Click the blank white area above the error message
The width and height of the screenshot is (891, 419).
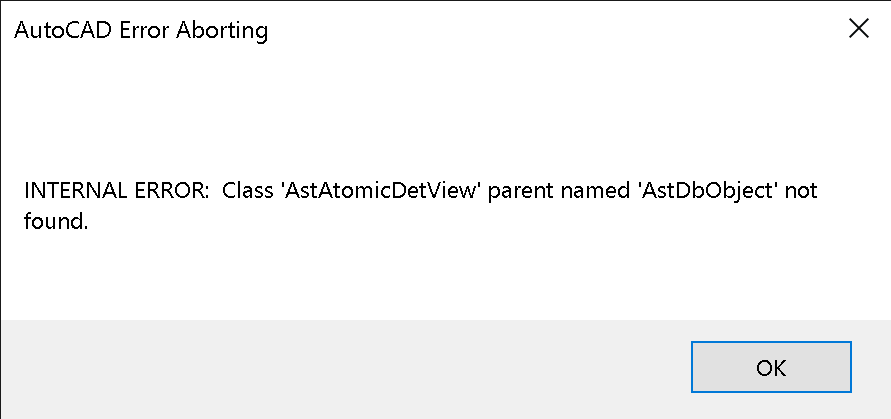445,110
